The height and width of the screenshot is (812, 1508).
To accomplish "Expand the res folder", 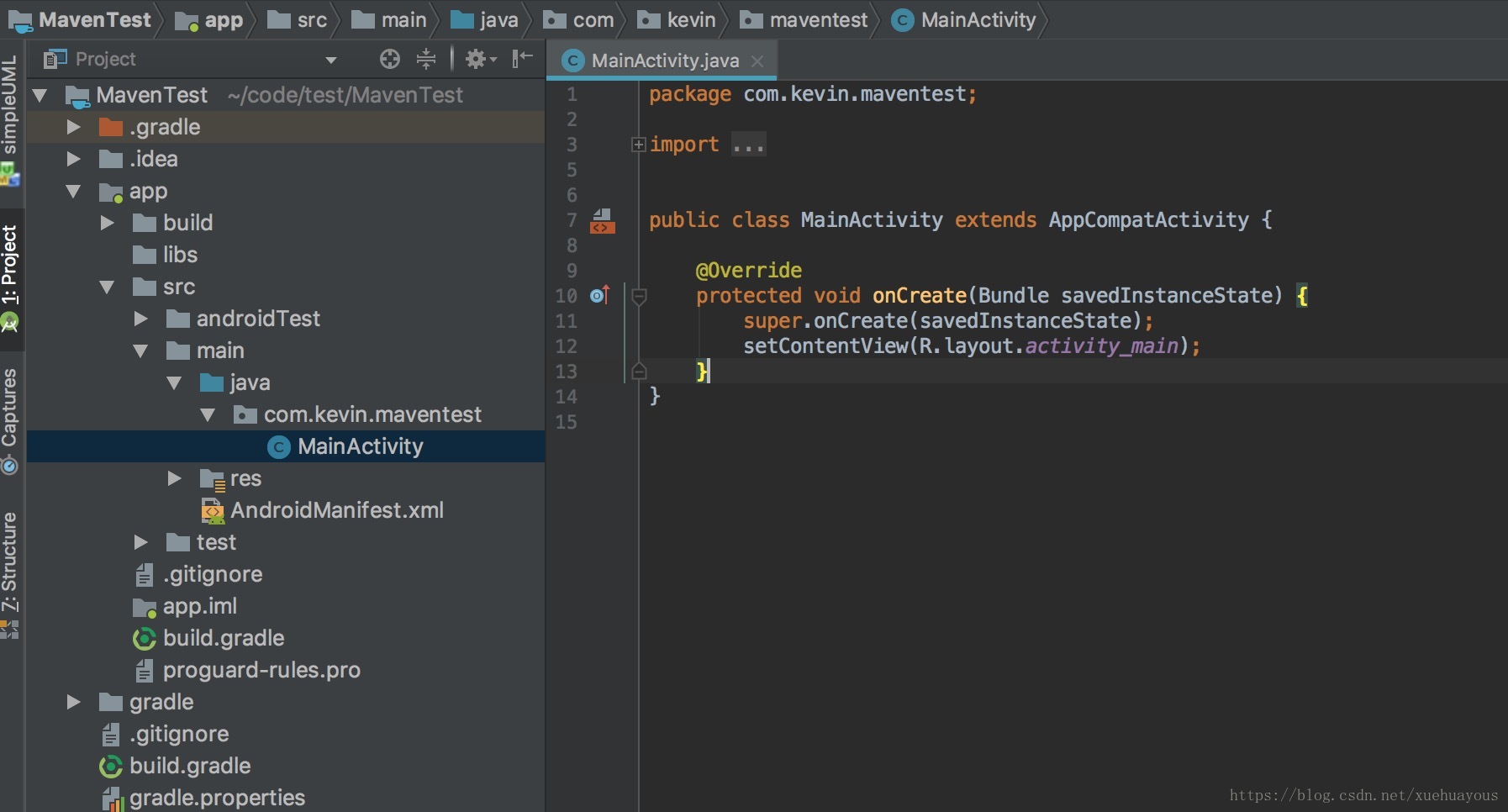I will [174, 478].
